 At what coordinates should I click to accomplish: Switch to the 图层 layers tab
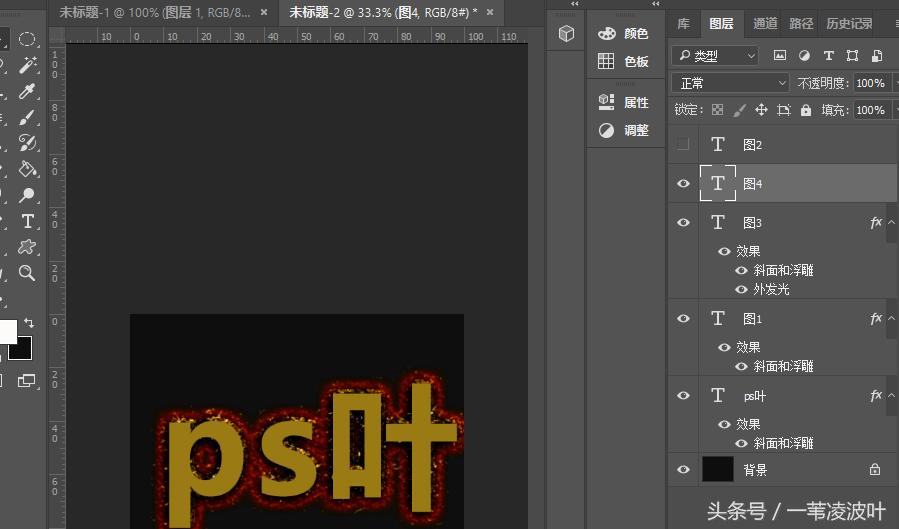click(x=721, y=23)
